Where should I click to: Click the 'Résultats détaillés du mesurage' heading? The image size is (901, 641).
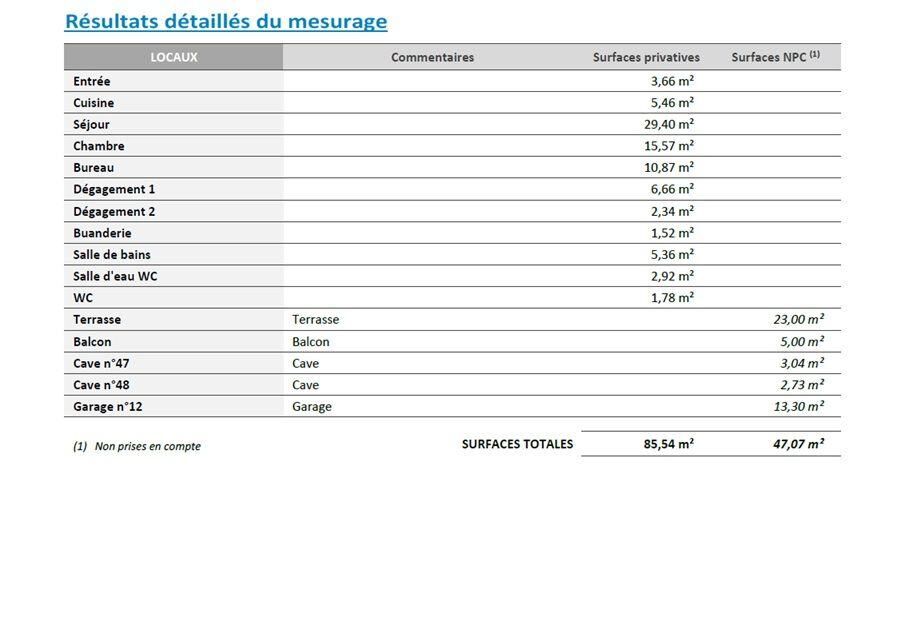[225, 21]
